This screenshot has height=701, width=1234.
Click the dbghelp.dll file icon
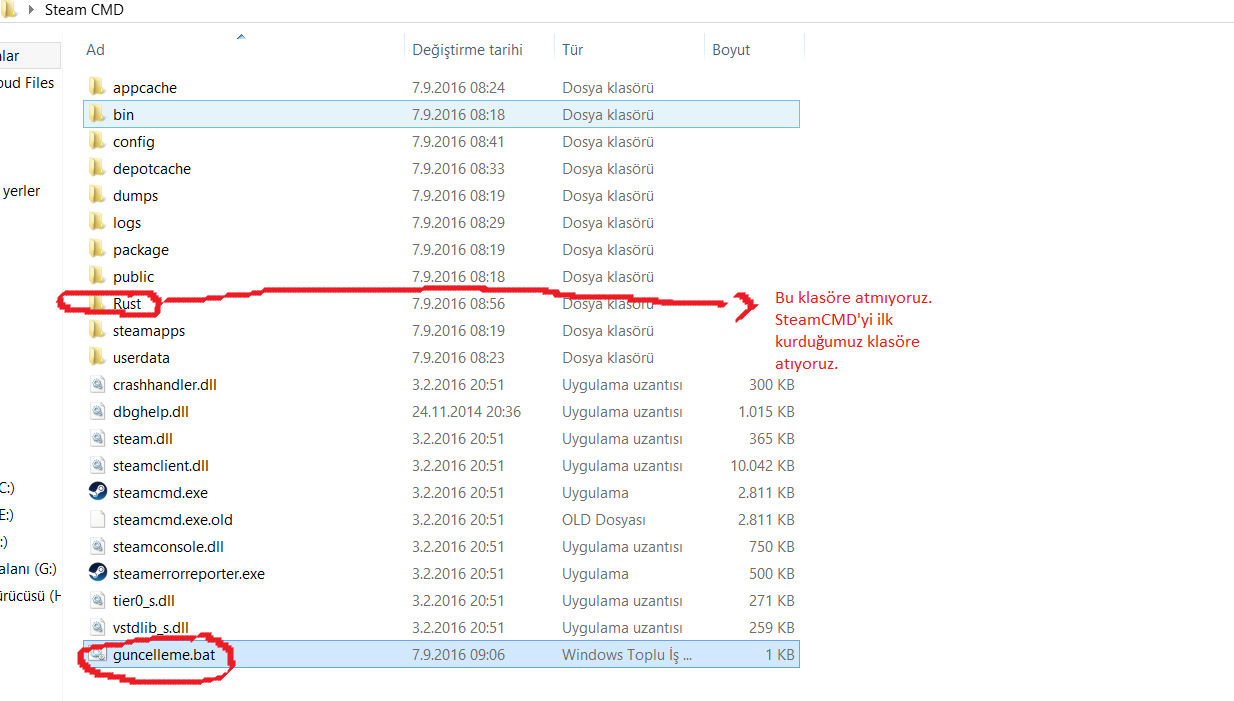coord(97,411)
